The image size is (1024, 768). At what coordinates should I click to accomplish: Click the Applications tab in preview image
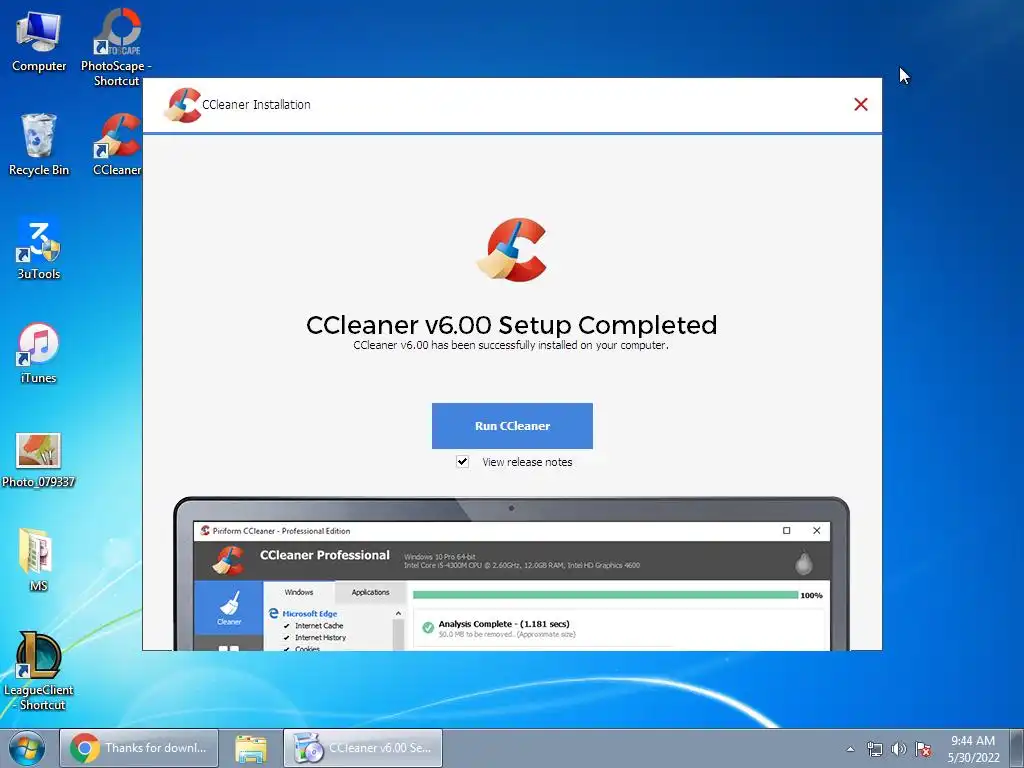point(370,592)
